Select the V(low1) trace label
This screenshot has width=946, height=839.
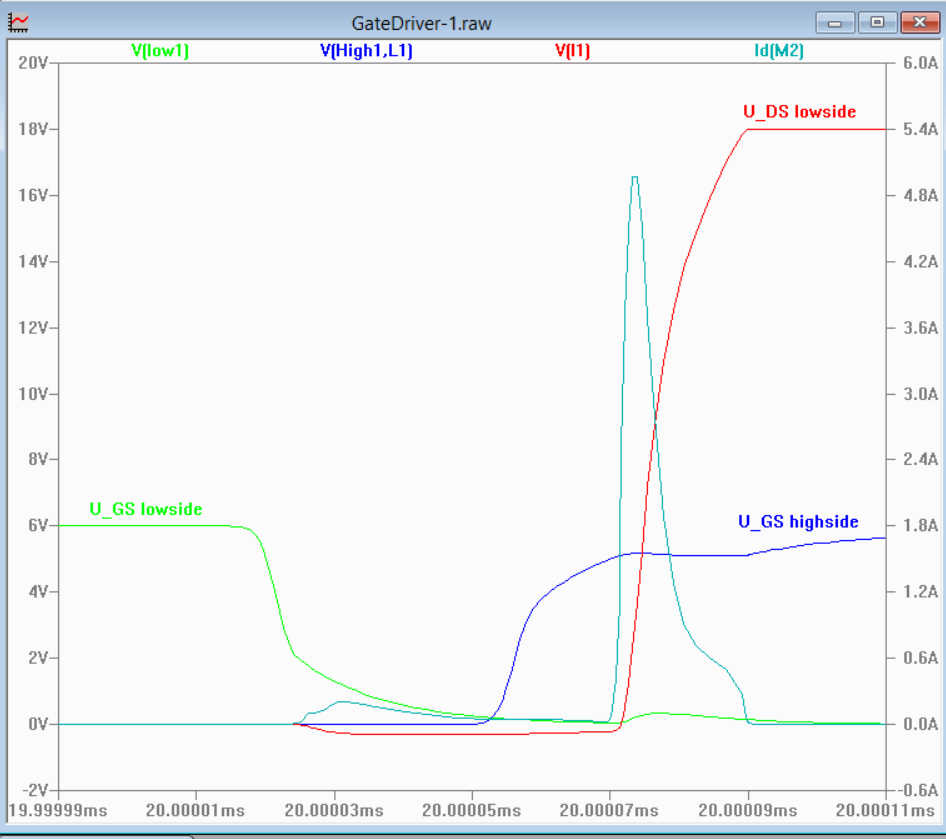(160, 51)
